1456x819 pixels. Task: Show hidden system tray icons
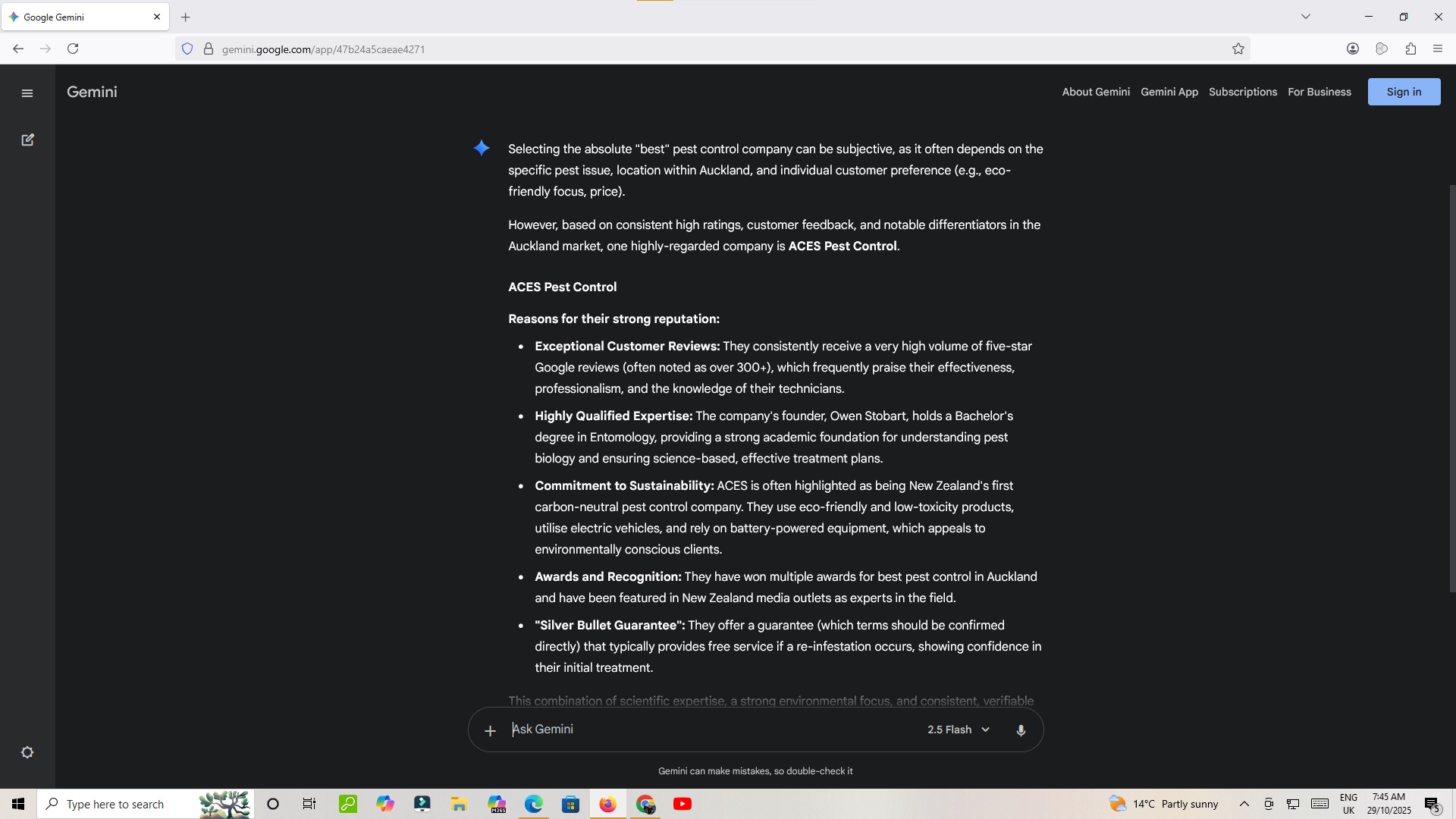[1244, 804]
